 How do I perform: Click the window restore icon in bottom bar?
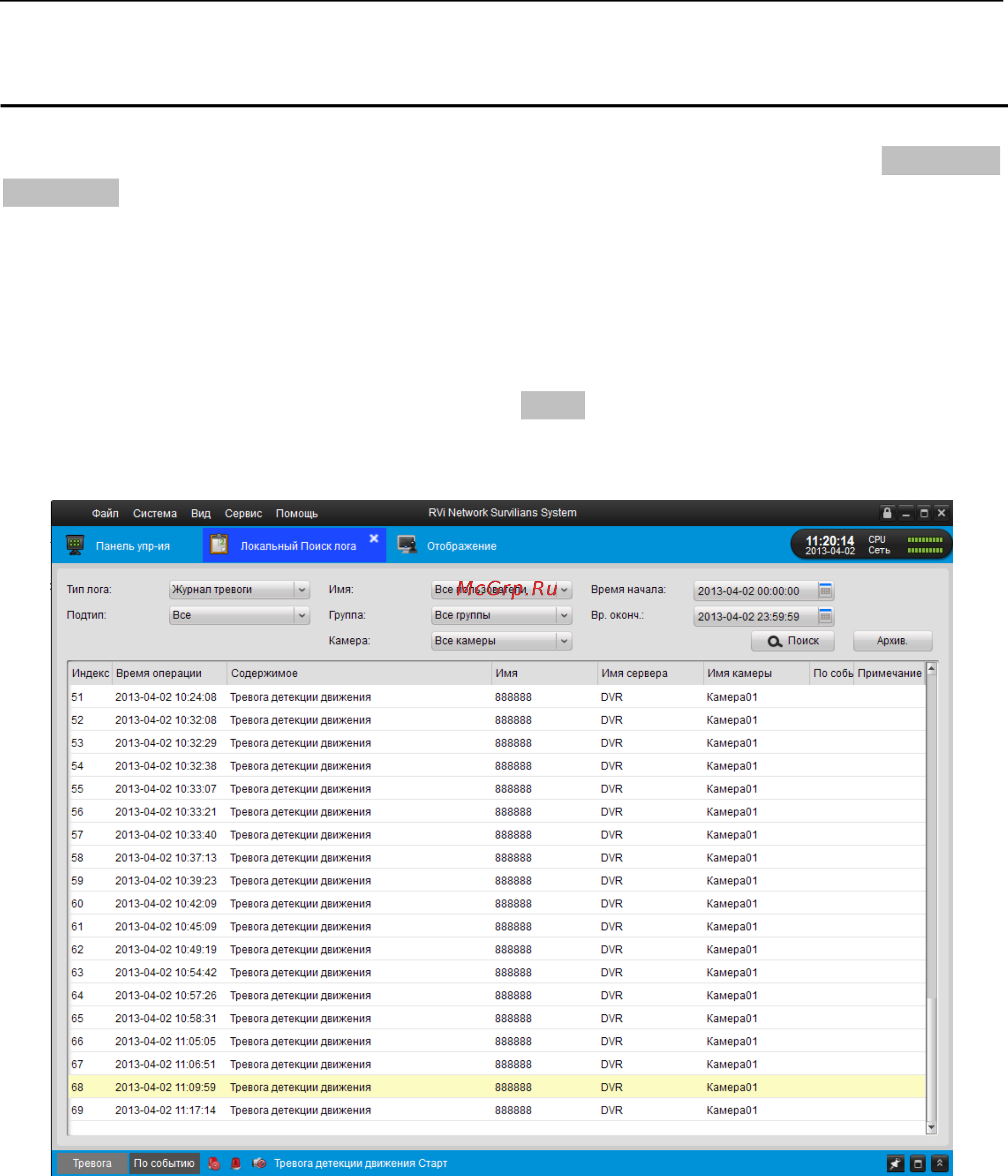click(918, 1164)
